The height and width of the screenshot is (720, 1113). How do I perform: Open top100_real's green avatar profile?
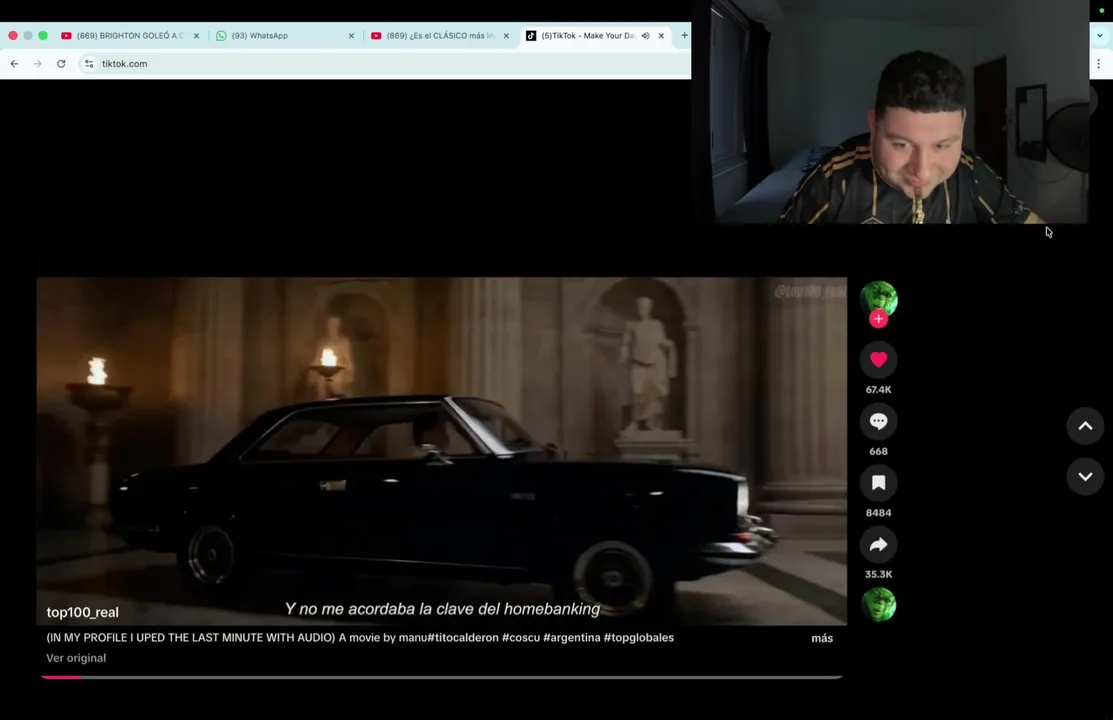tap(879, 298)
